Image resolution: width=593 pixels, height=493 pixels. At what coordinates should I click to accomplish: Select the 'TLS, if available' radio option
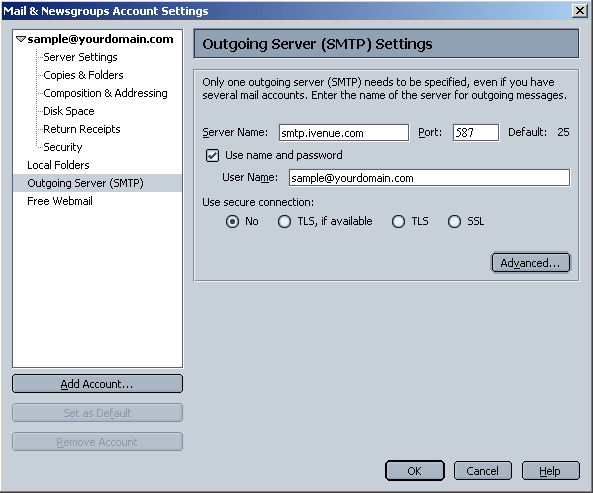[284, 222]
